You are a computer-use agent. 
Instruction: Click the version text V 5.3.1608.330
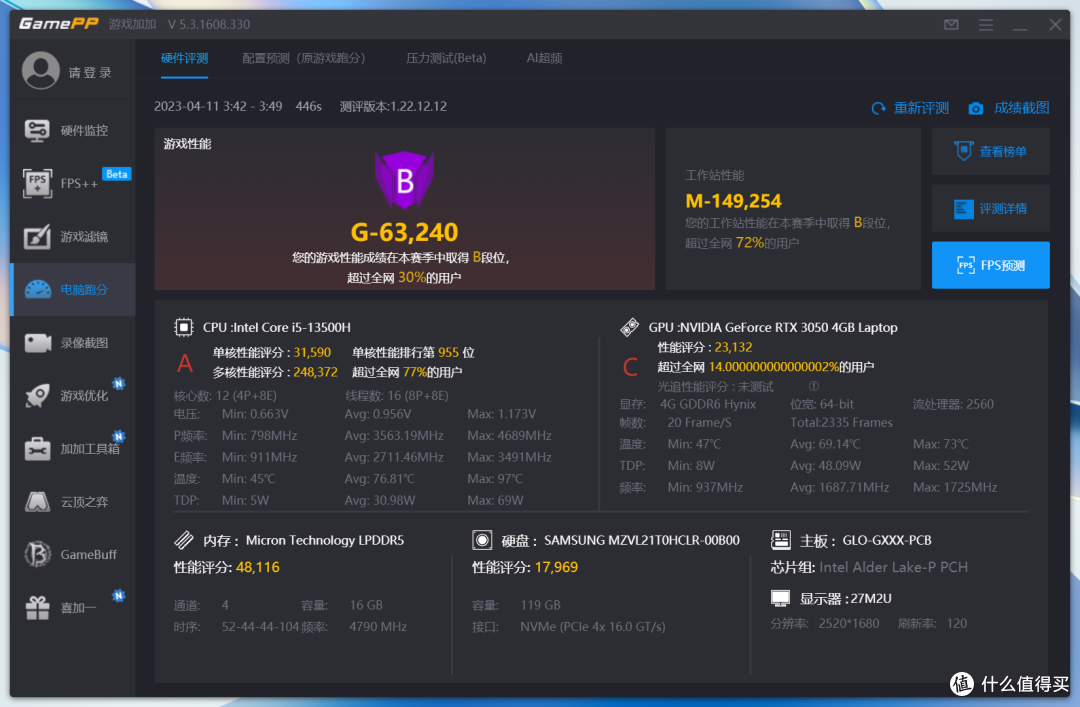(209, 24)
